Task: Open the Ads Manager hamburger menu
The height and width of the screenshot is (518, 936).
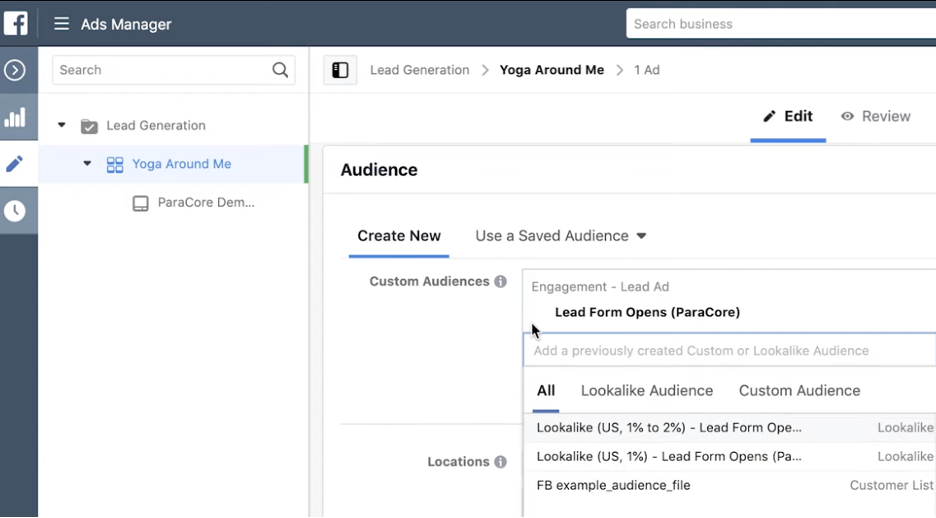Action: pos(61,24)
